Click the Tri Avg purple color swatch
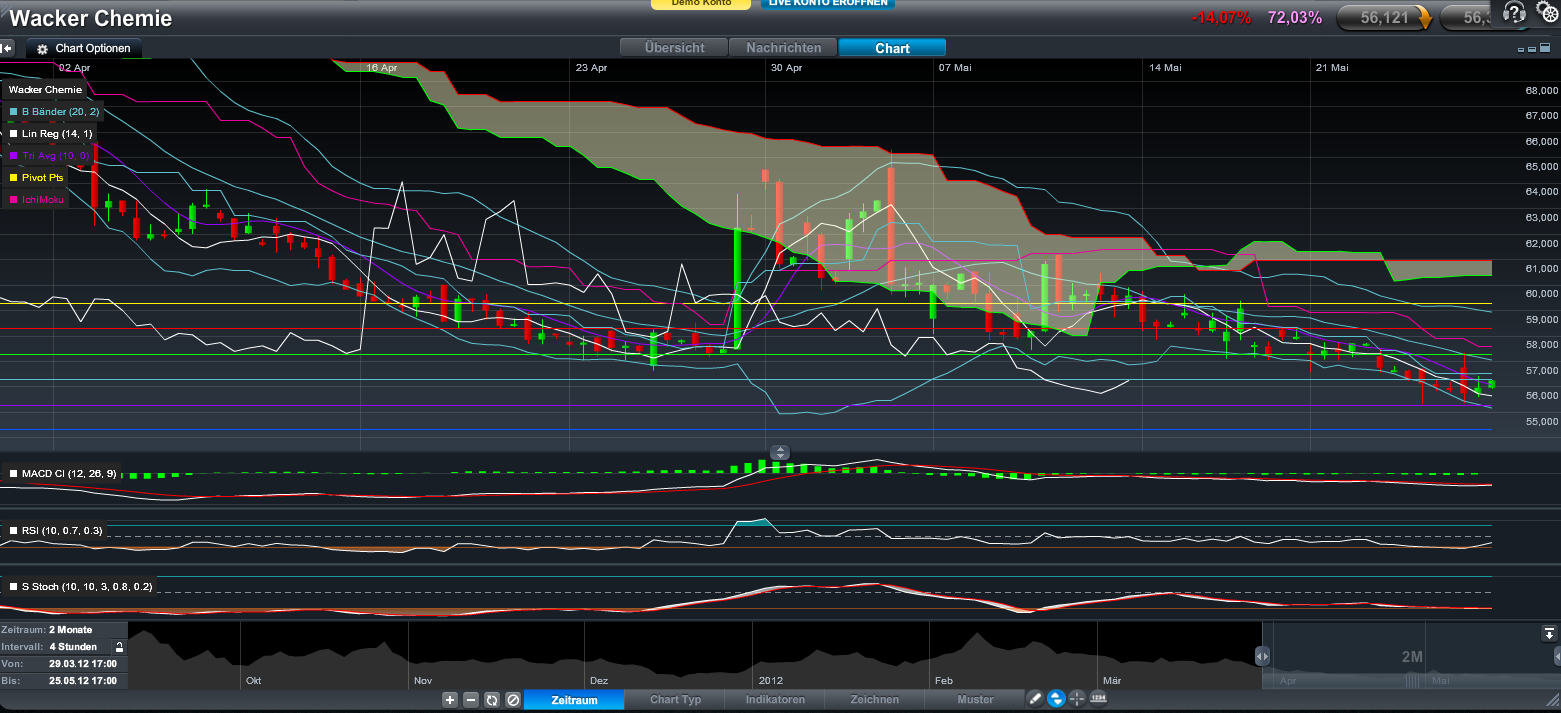The image size is (1561, 713). point(14,156)
